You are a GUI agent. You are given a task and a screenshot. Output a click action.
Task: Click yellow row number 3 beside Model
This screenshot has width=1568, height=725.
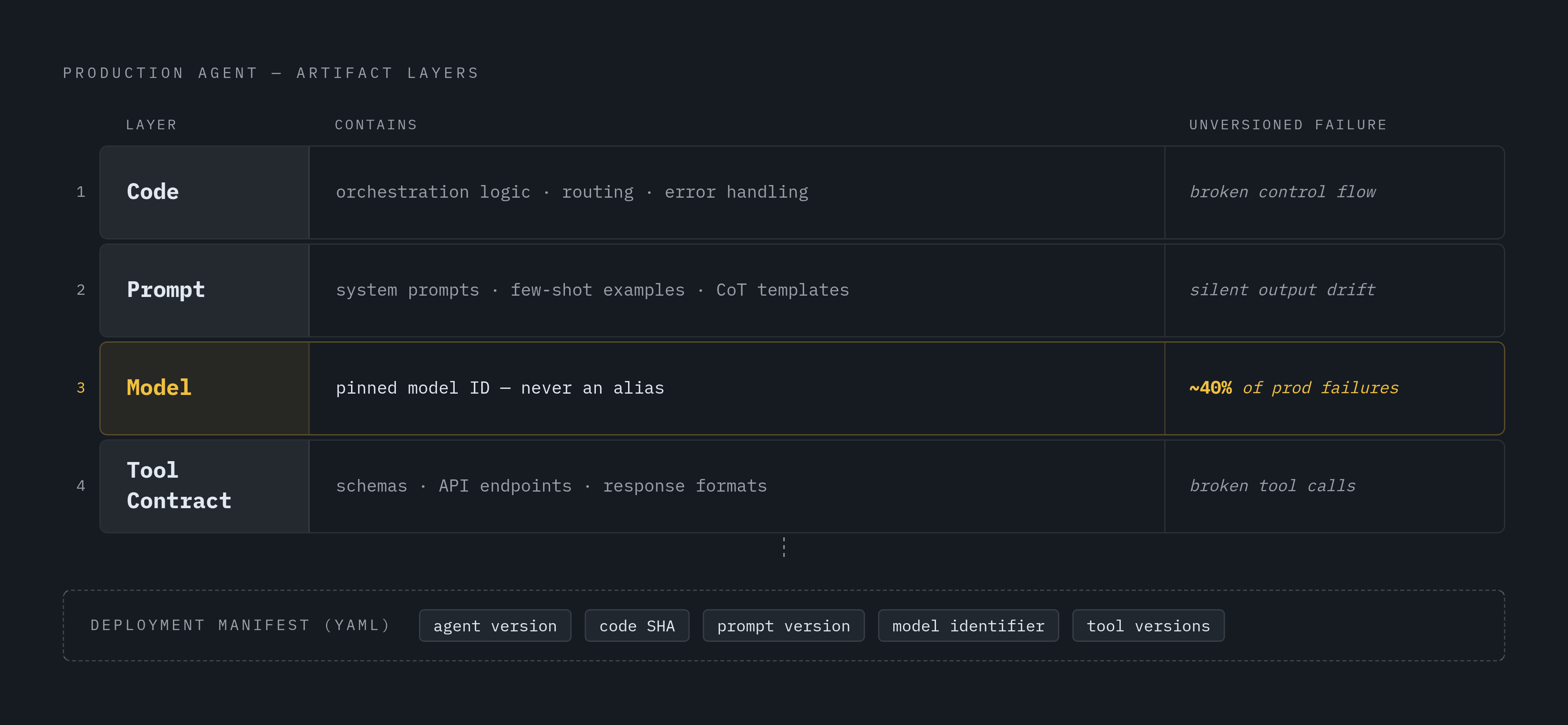(80, 388)
